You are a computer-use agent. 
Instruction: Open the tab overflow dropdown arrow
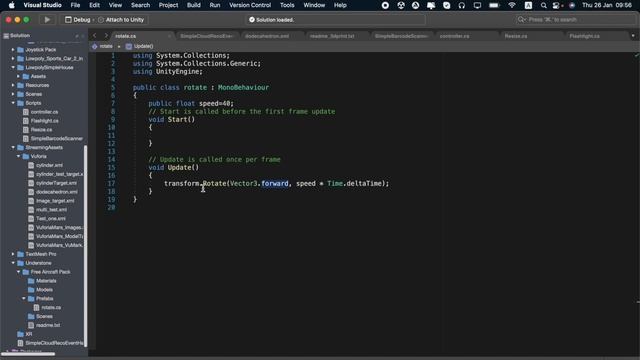click(633, 36)
